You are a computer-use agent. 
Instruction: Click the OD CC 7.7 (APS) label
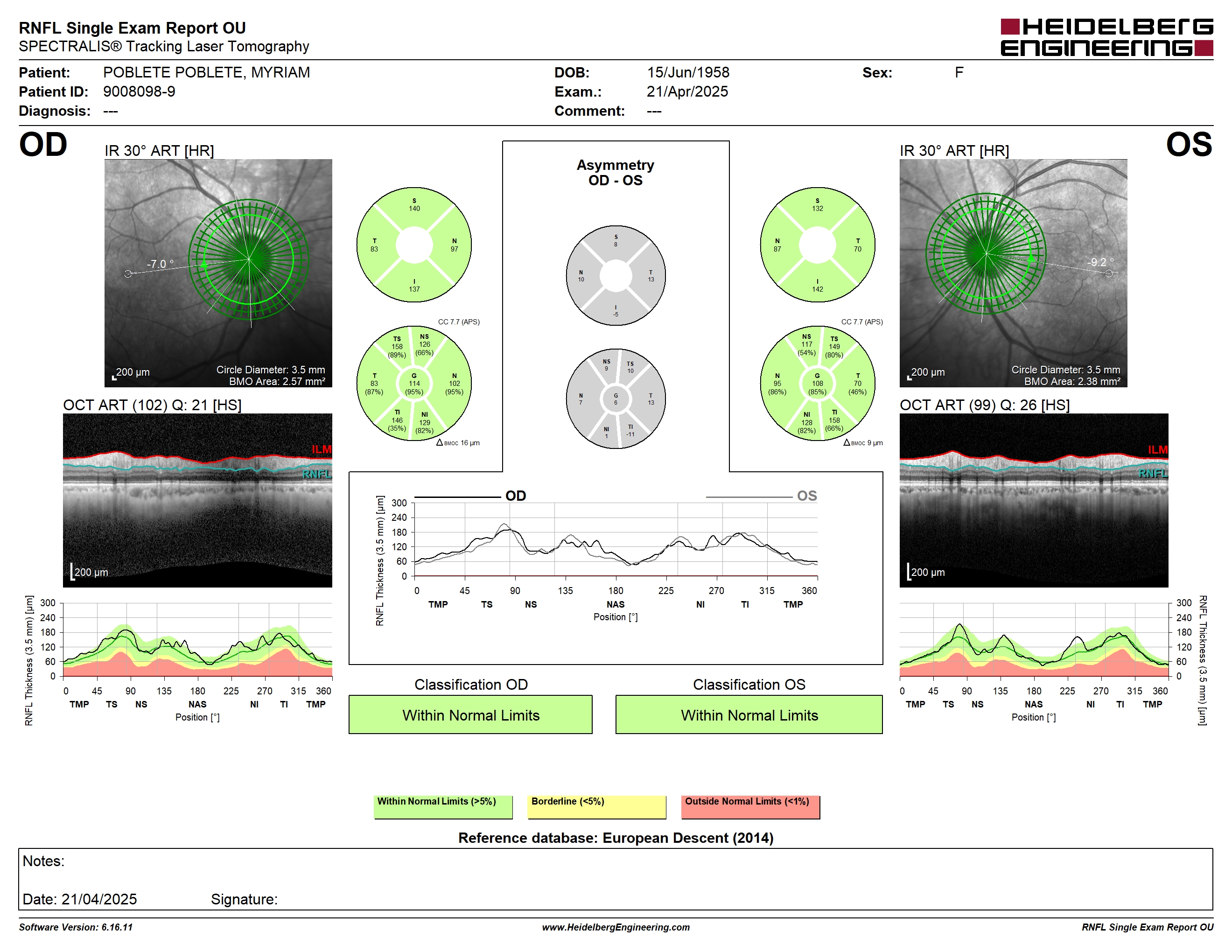(x=459, y=322)
